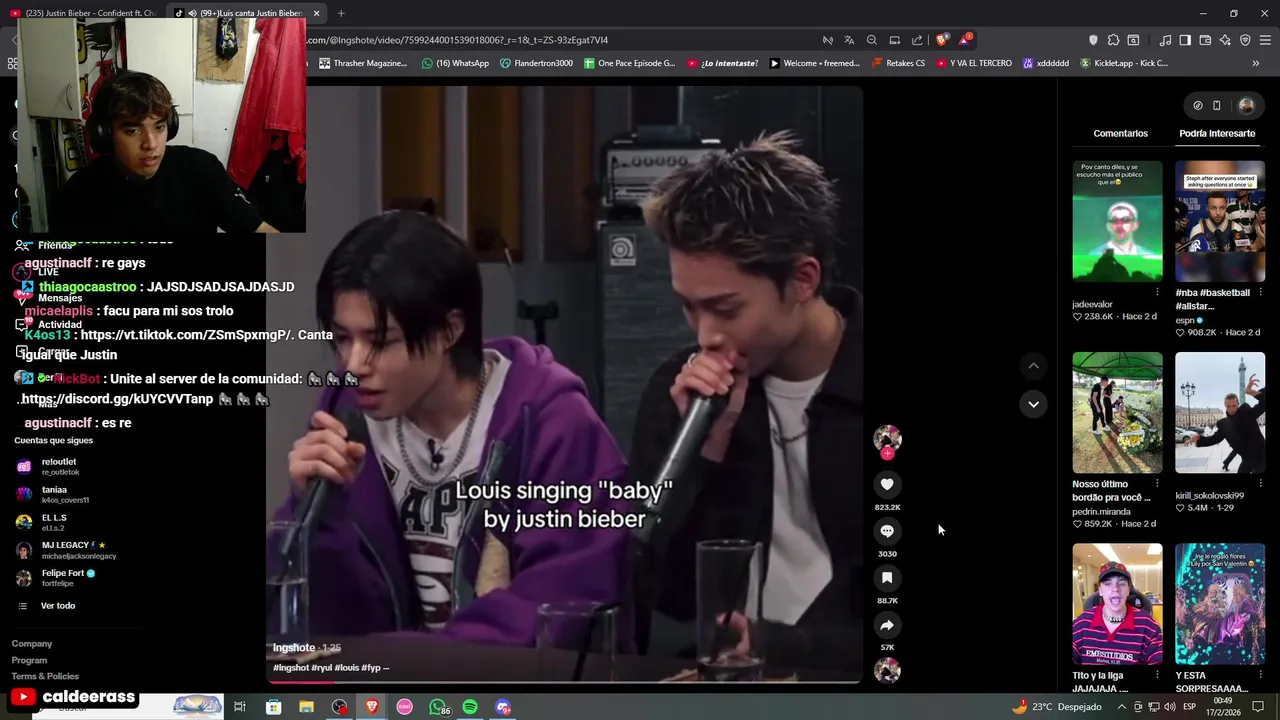
Task: Open the jadeevalor recommended video thumbnail
Action: [x=1117, y=221]
